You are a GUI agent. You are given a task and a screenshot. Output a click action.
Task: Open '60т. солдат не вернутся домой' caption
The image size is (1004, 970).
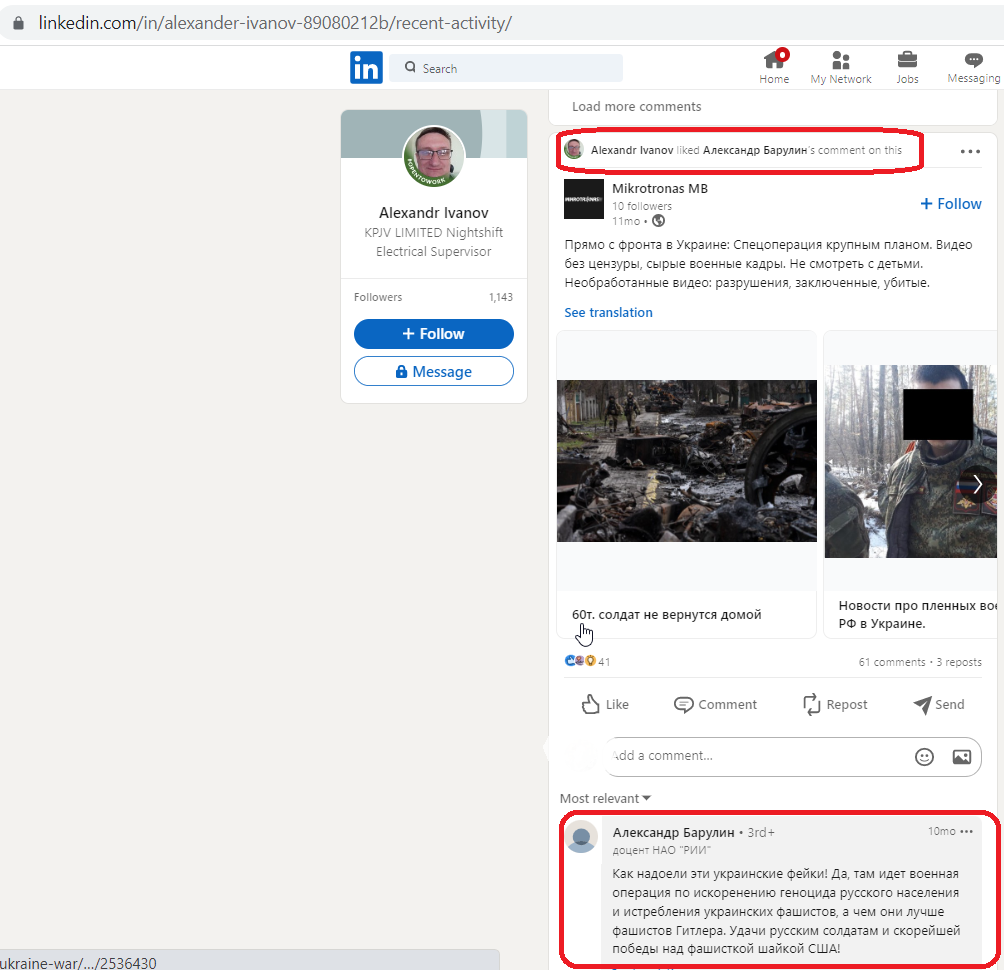point(667,615)
